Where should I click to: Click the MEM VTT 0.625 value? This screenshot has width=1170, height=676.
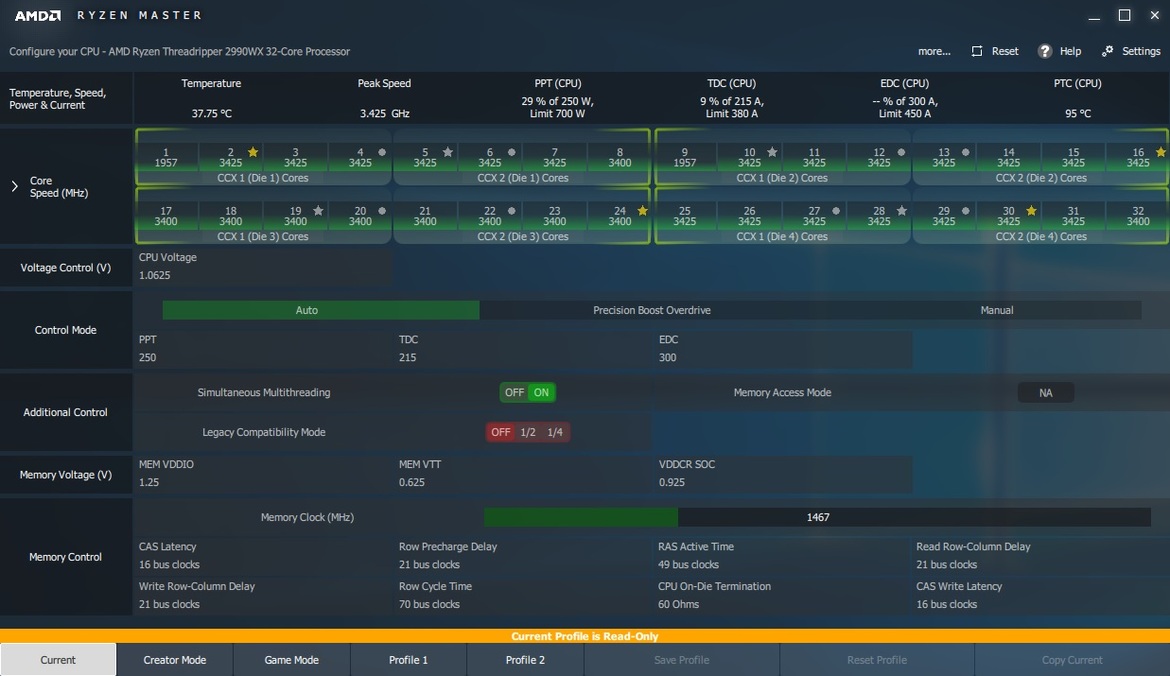tap(412, 482)
